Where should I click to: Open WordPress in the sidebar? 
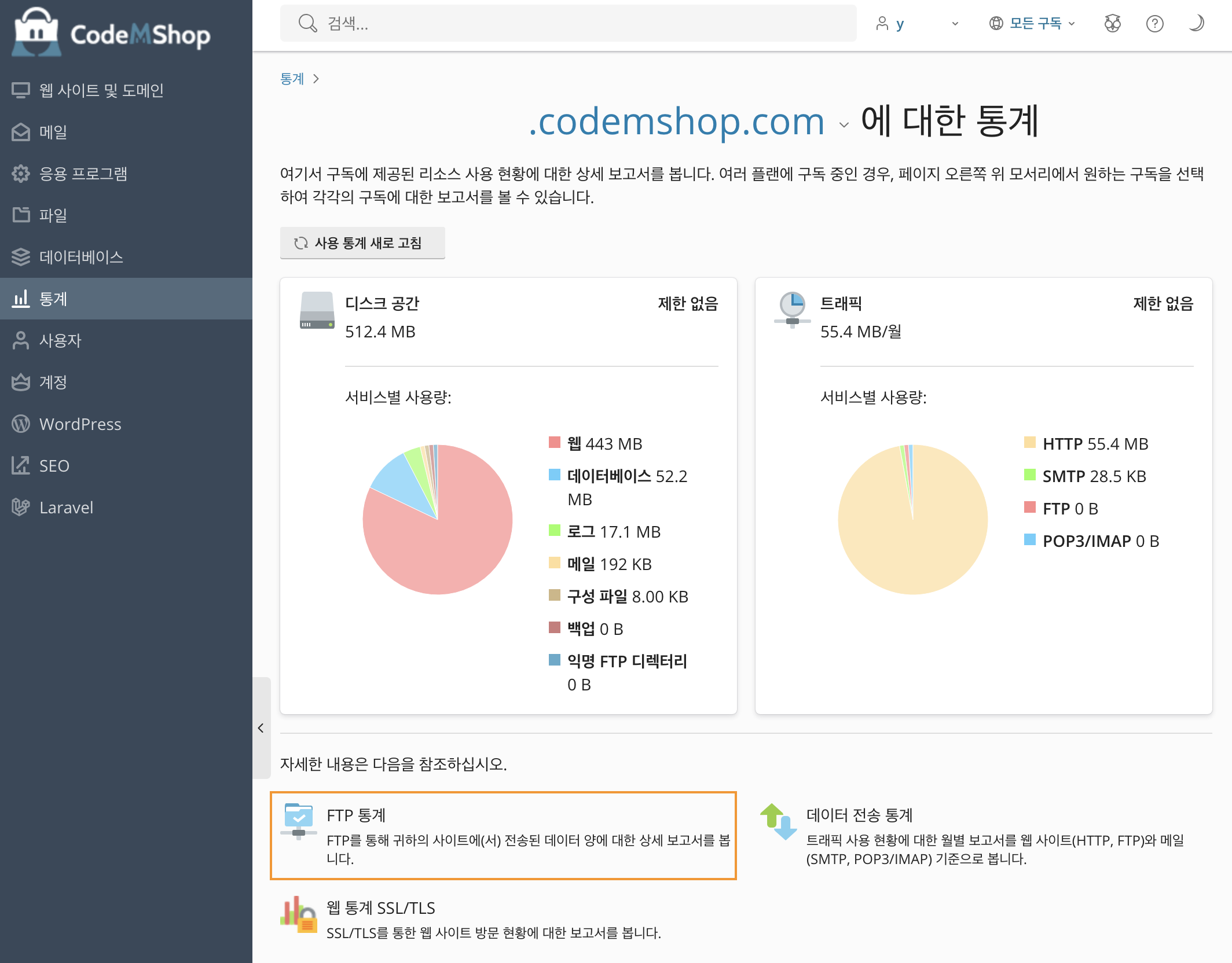(x=80, y=424)
